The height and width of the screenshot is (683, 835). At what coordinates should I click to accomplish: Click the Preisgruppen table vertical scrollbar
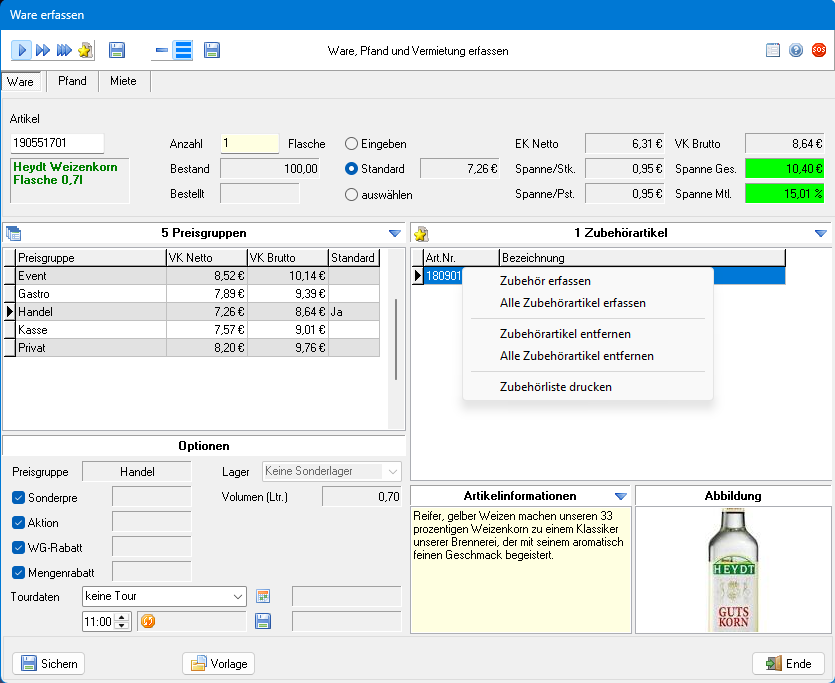(x=396, y=339)
